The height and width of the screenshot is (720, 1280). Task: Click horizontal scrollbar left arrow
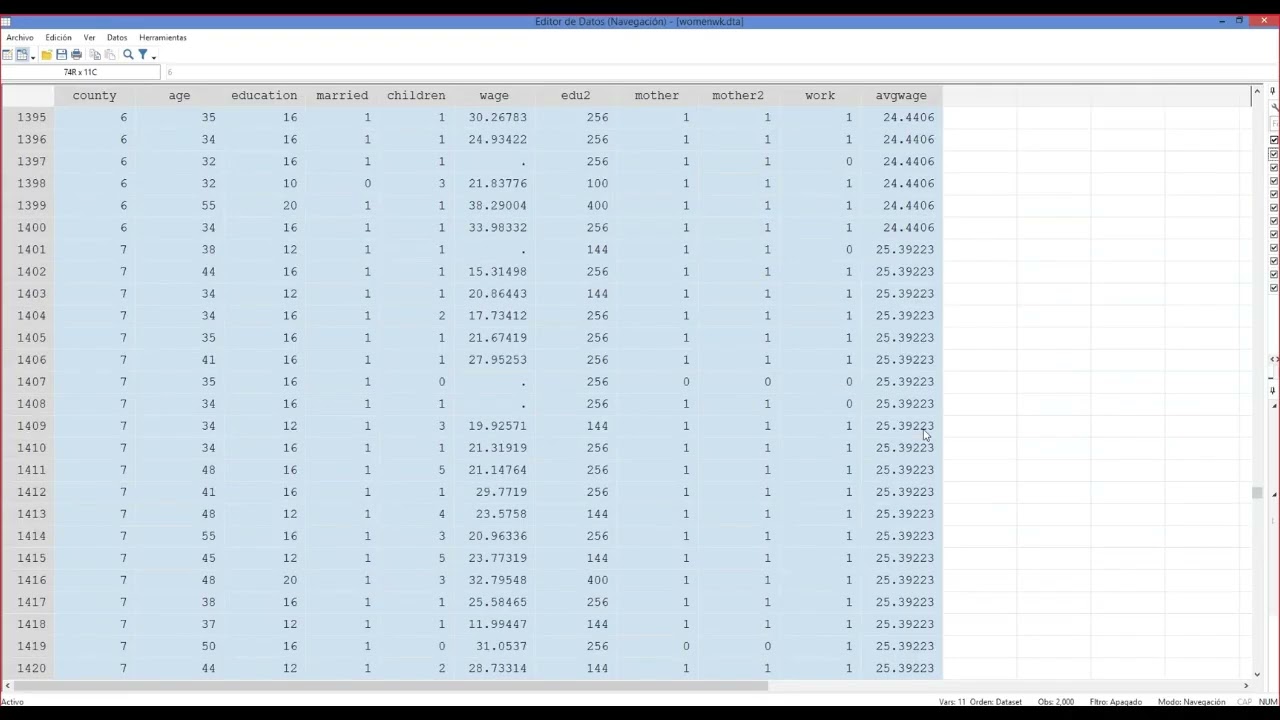[7, 686]
